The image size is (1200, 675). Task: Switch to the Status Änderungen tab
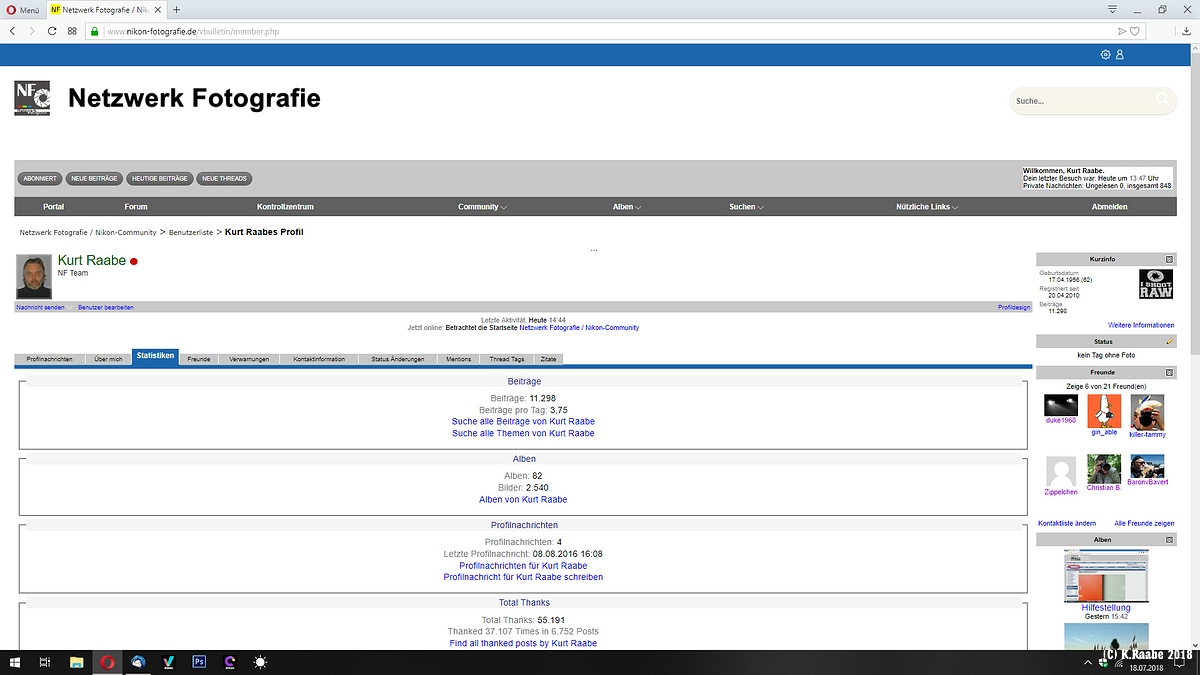click(x=397, y=359)
